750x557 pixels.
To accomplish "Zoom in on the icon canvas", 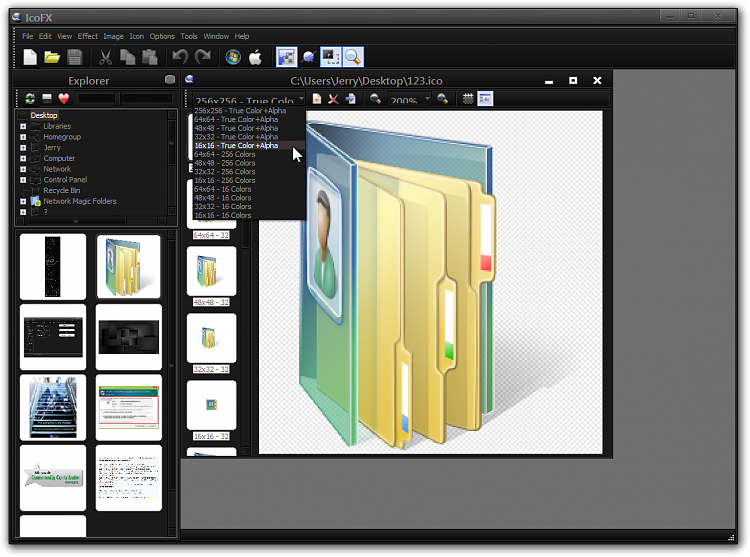I will (x=443, y=99).
